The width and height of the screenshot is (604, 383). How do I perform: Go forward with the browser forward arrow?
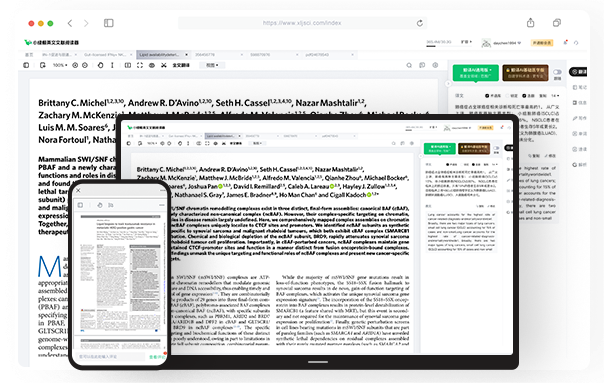coord(86,23)
